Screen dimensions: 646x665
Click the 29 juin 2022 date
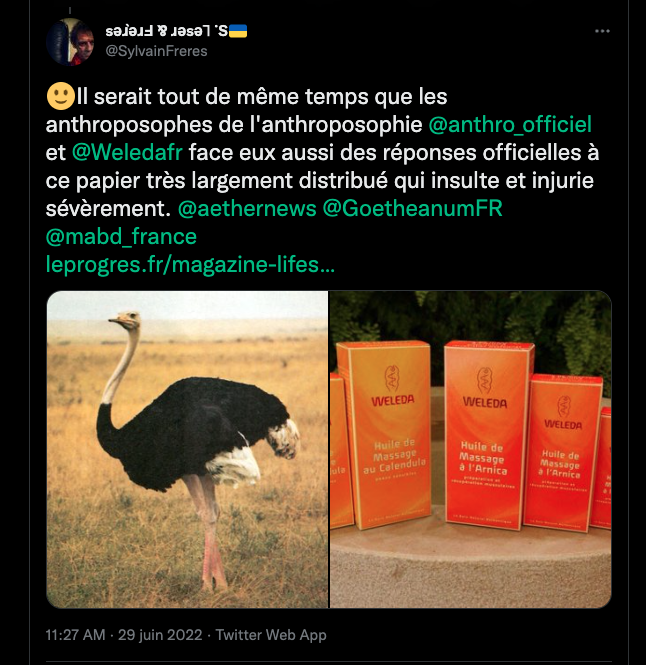click(160, 635)
